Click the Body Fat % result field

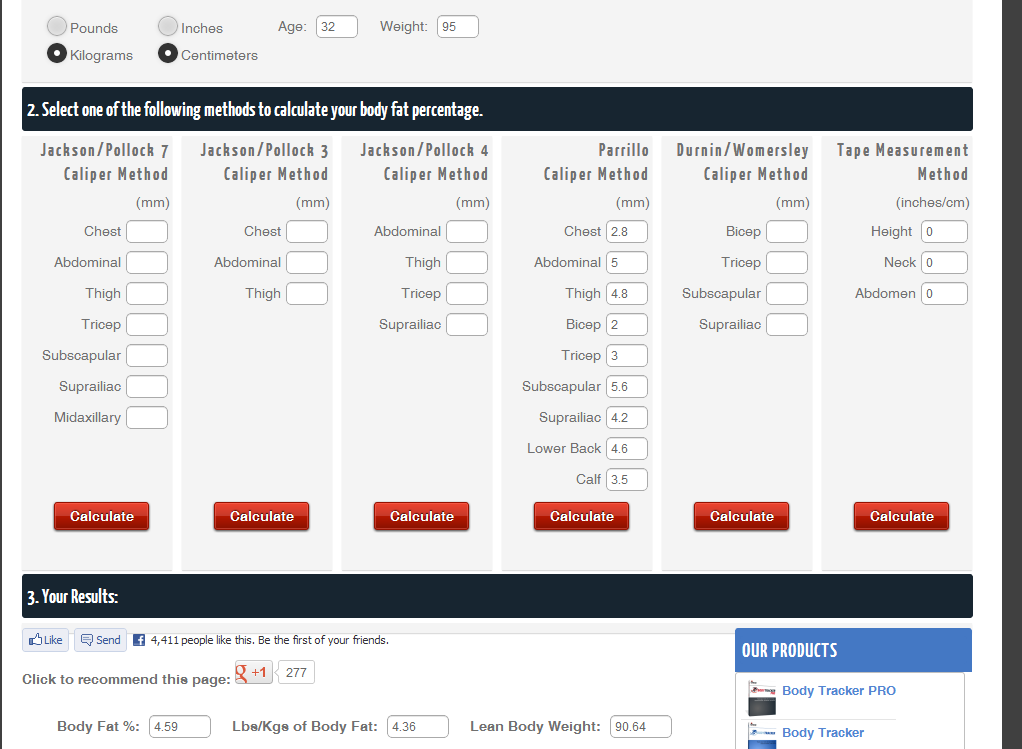tap(180, 727)
